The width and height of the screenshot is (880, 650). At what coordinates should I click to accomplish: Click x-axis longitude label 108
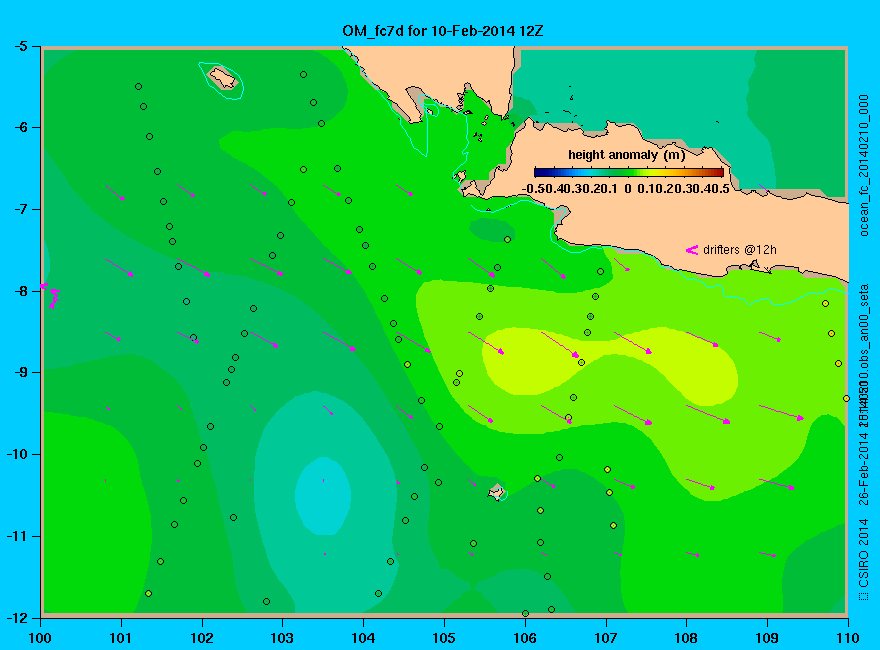[x=686, y=638]
